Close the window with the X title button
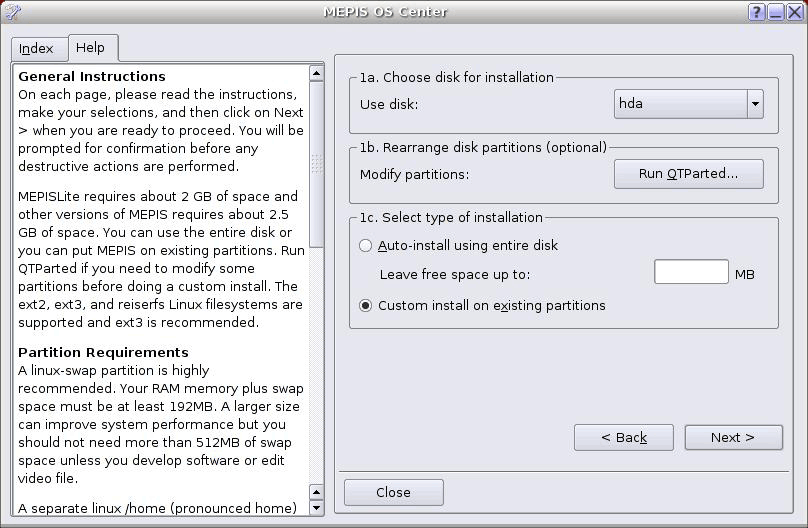Viewport: 808px width, 528px height. [794, 12]
